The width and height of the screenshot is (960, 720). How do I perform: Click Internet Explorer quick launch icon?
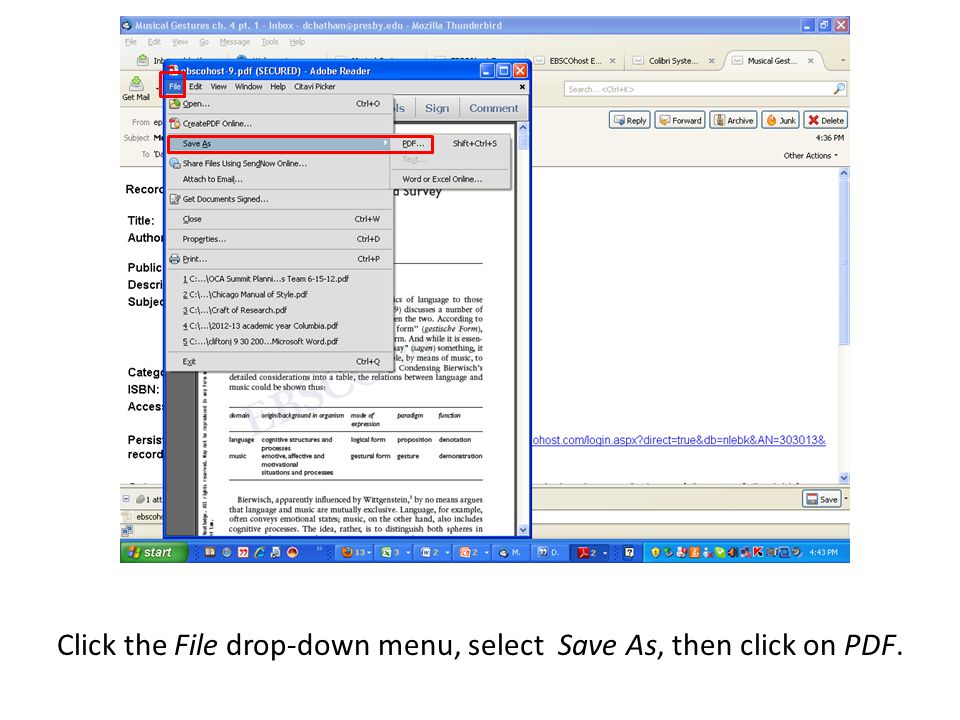[260, 552]
